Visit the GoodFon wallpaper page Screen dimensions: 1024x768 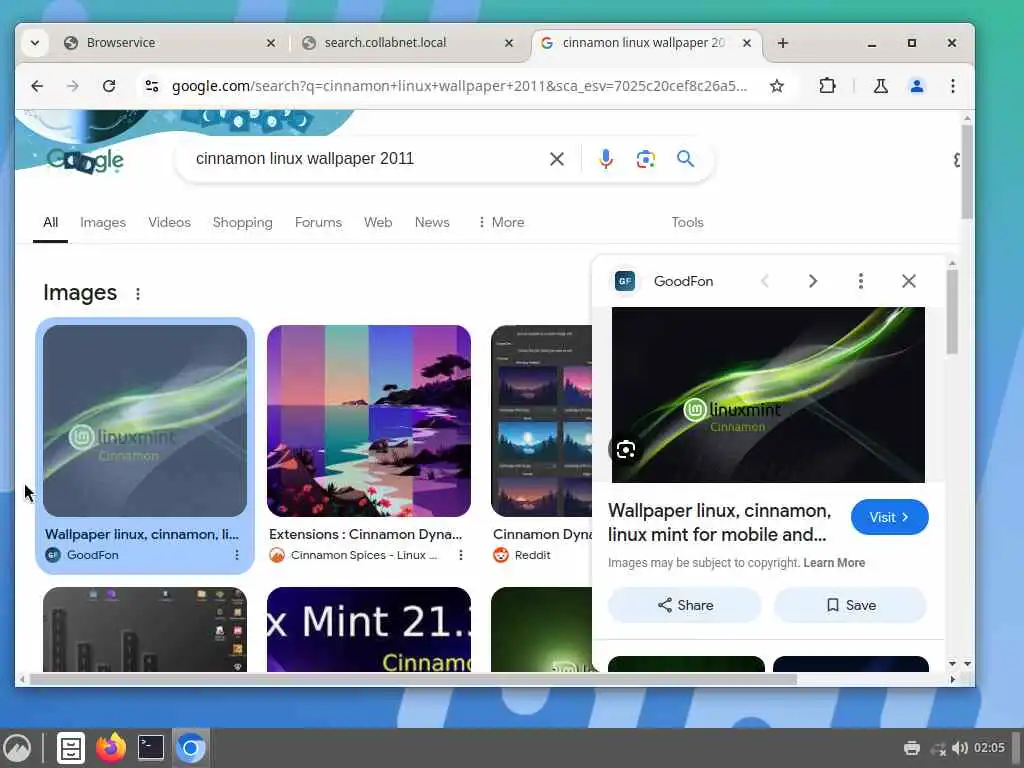coord(889,517)
